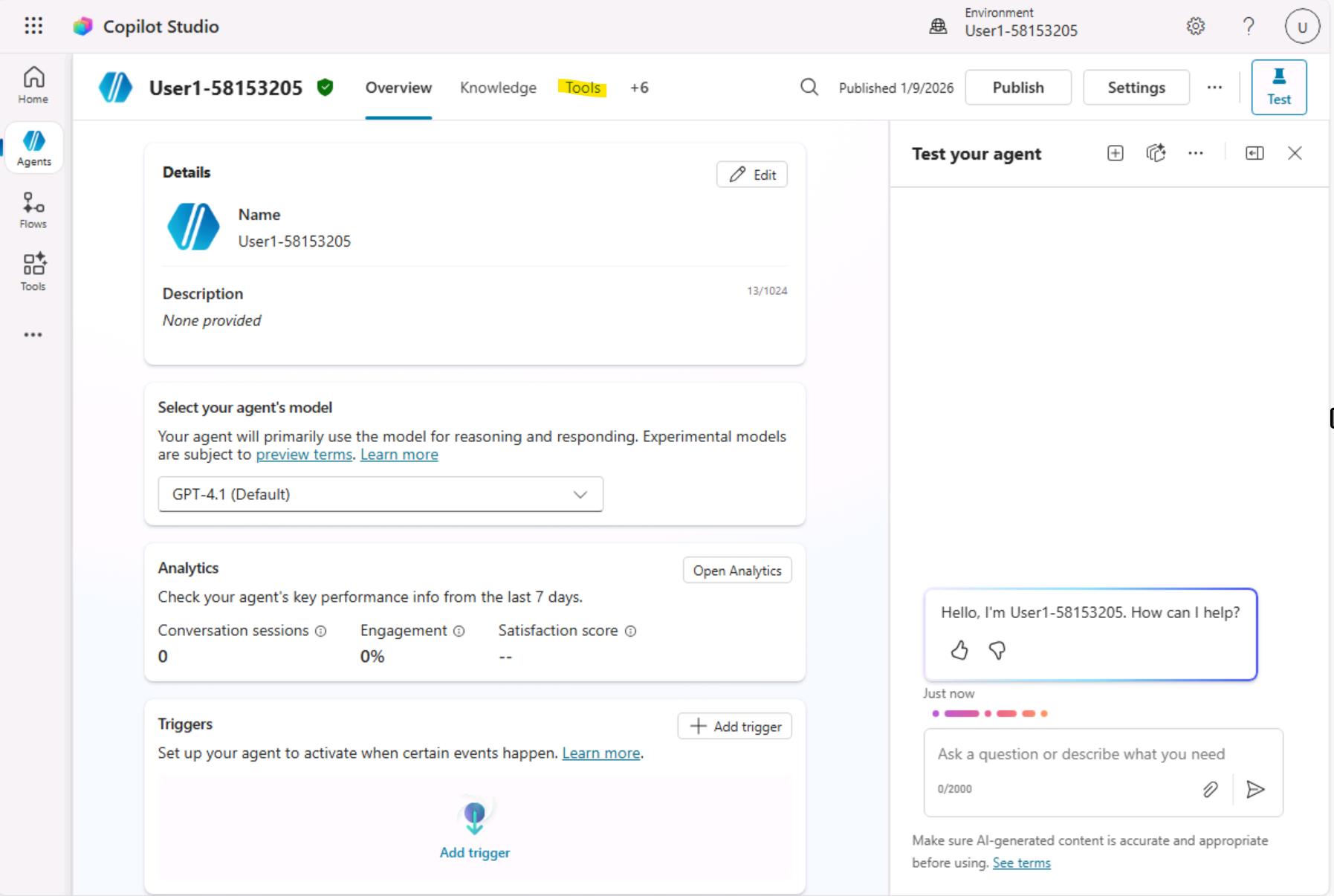
Task: Click the send message arrow
Action: pos(1255,789)
